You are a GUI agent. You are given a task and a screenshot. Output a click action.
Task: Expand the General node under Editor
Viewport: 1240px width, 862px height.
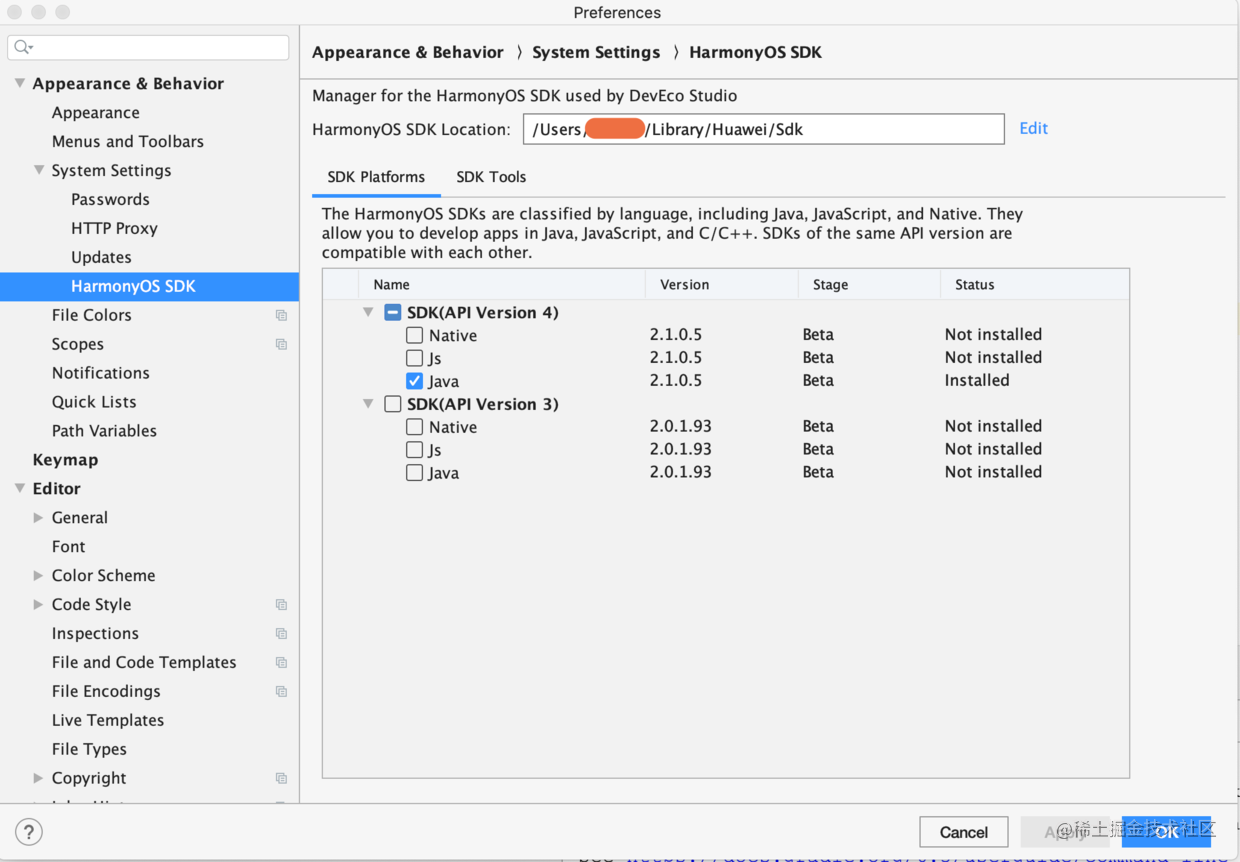point(39,518)
